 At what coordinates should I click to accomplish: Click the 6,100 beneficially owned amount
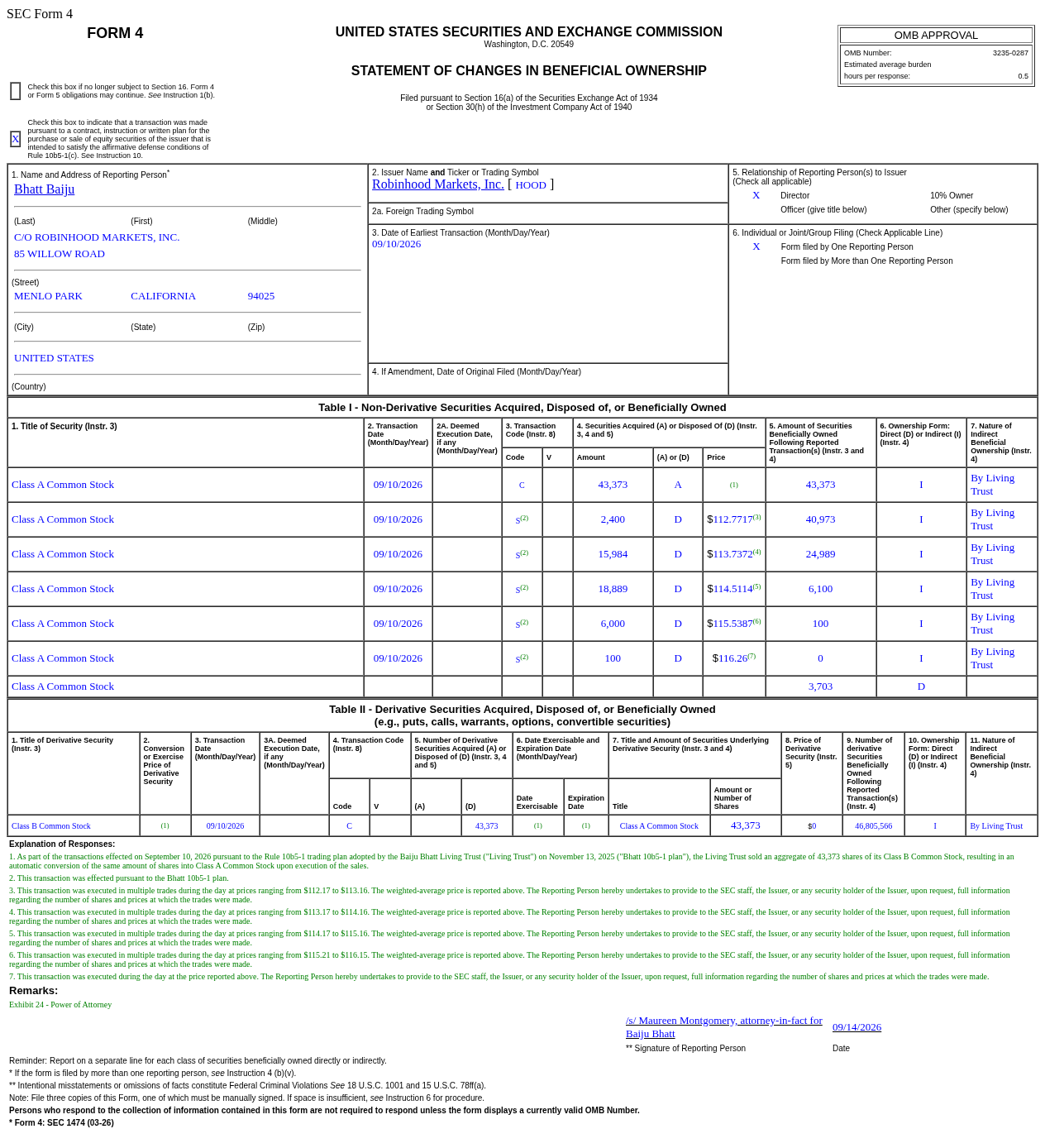coord(820,589)
